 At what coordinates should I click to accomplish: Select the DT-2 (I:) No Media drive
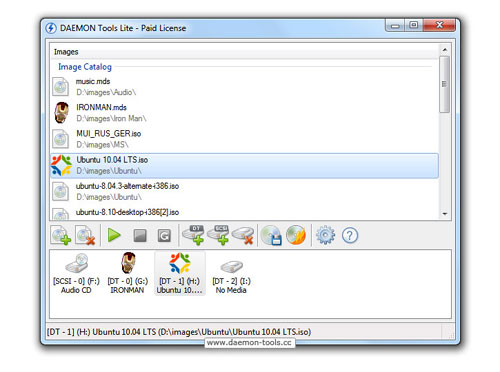click(231, 273)
